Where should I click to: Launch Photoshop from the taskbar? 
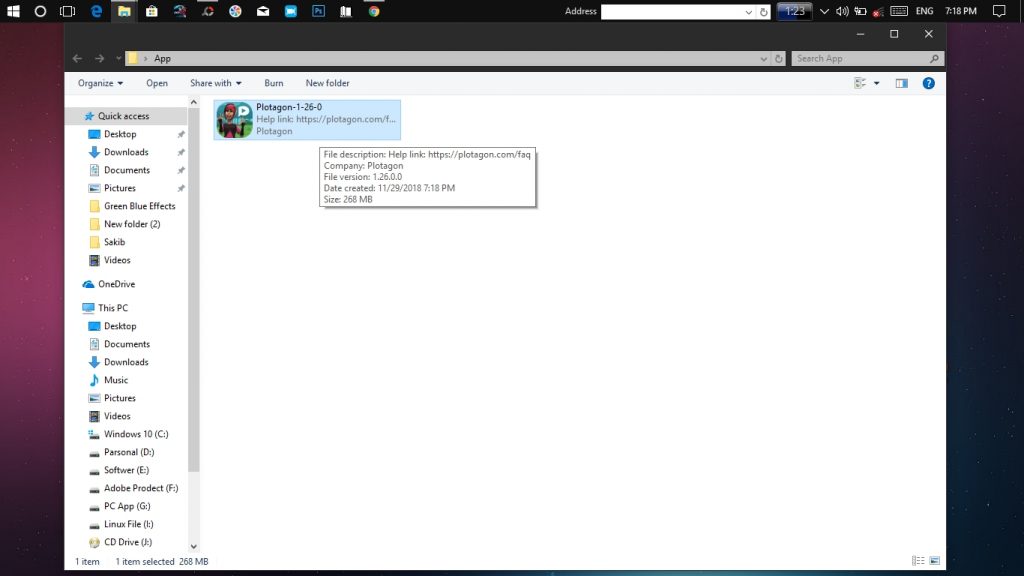318,11
